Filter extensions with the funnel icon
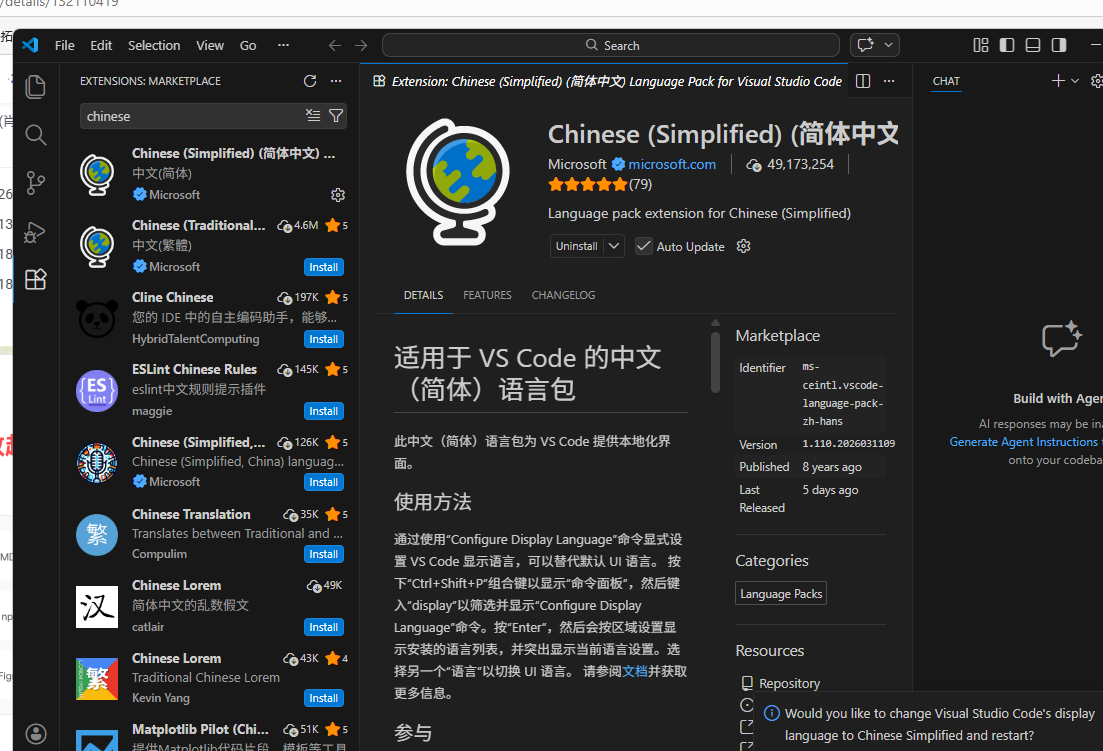 [x=336, y=115]
